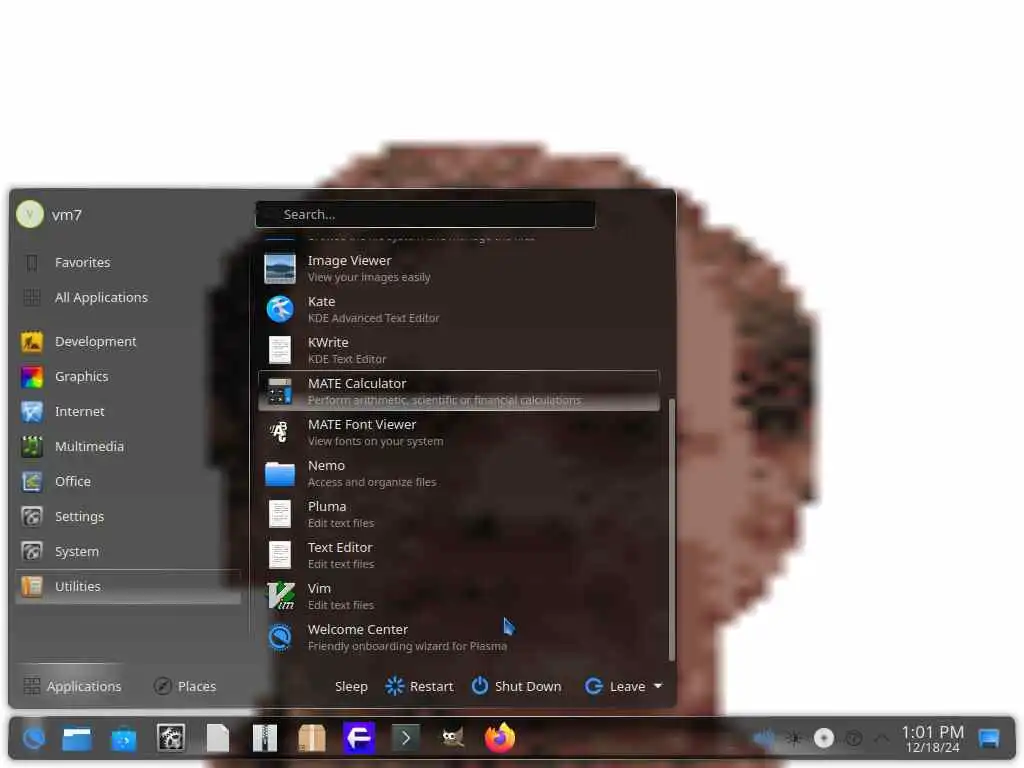Switch to the Places tab
The height and width of the screenshot is (768, 1024).
pyautogui.click(x=185, y=686)
